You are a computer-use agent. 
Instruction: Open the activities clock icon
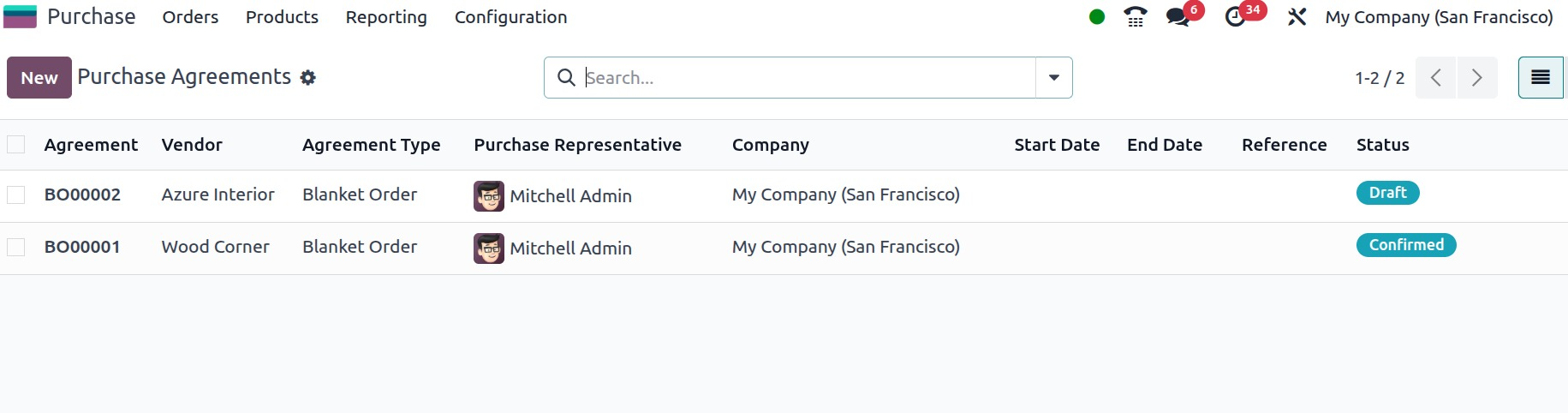tap(1235, 17)
